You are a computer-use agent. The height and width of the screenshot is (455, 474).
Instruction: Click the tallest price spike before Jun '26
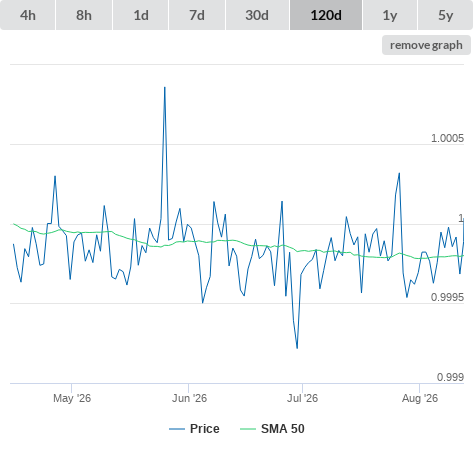pyautogui.click(x=165, y=88)
